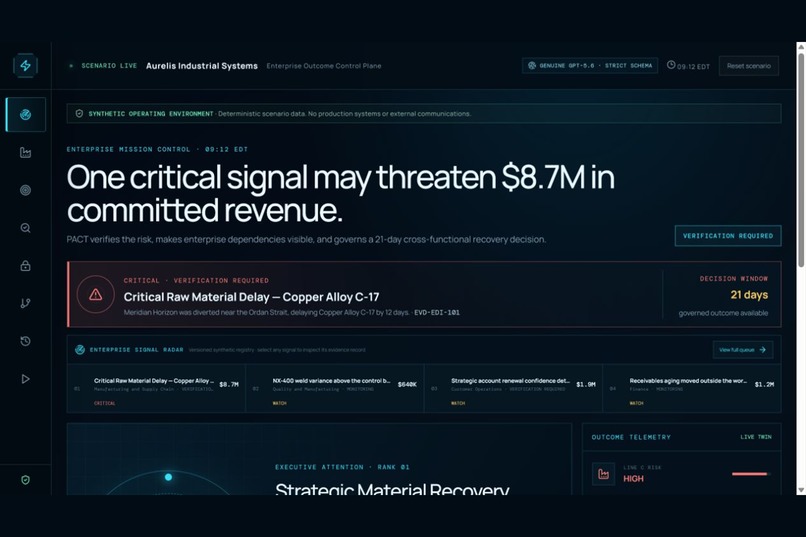Click the Scenario Live label
The width and height of the screenshot is (806, 537).
coord(109,66)
